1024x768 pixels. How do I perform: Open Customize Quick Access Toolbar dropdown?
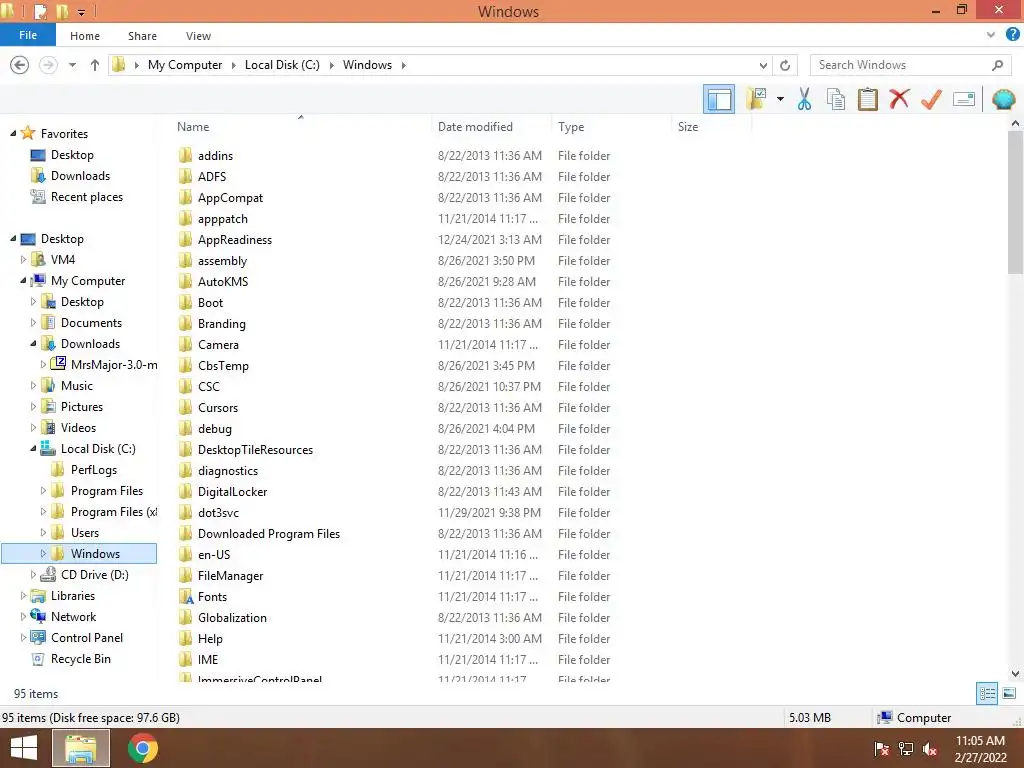click(81, 12)
